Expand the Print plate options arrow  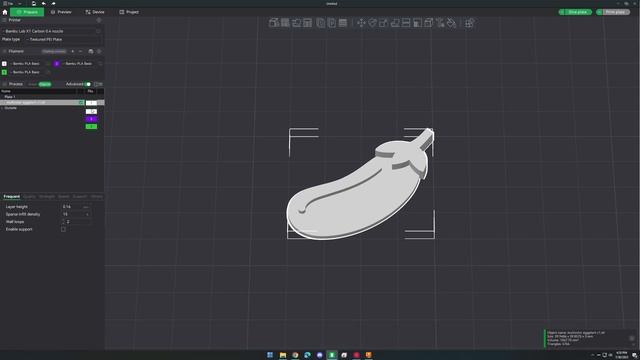coord(599,12)
